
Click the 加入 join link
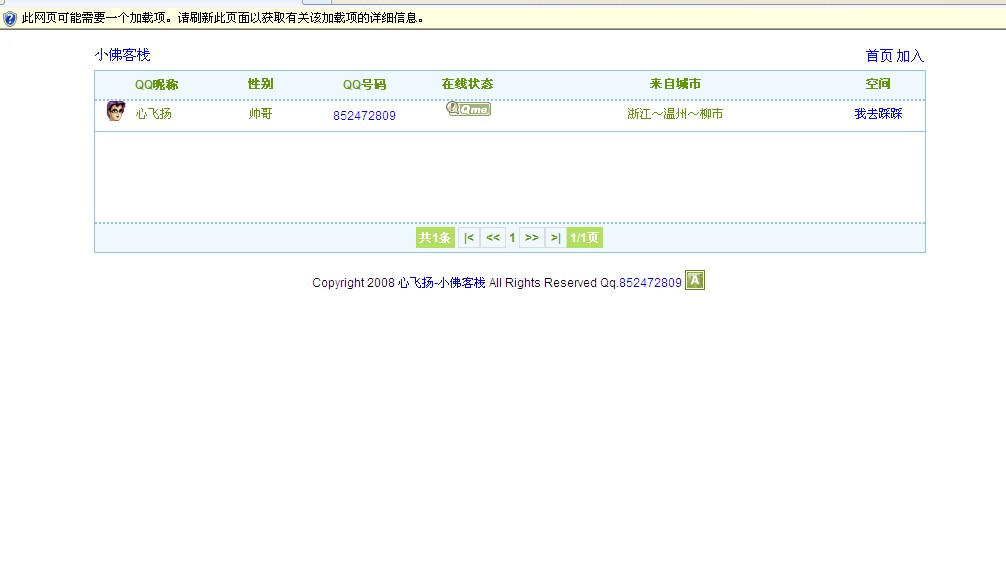(910, 56)
